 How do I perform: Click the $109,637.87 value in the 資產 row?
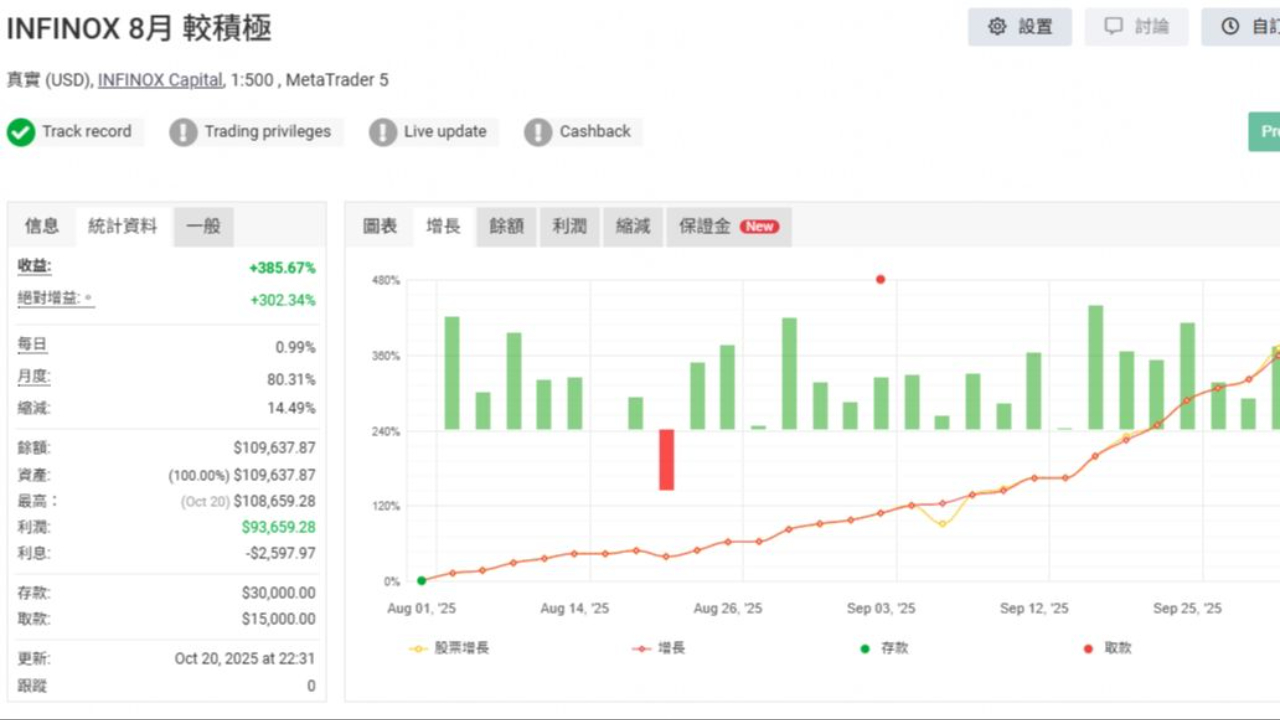(x=274, y=475)
